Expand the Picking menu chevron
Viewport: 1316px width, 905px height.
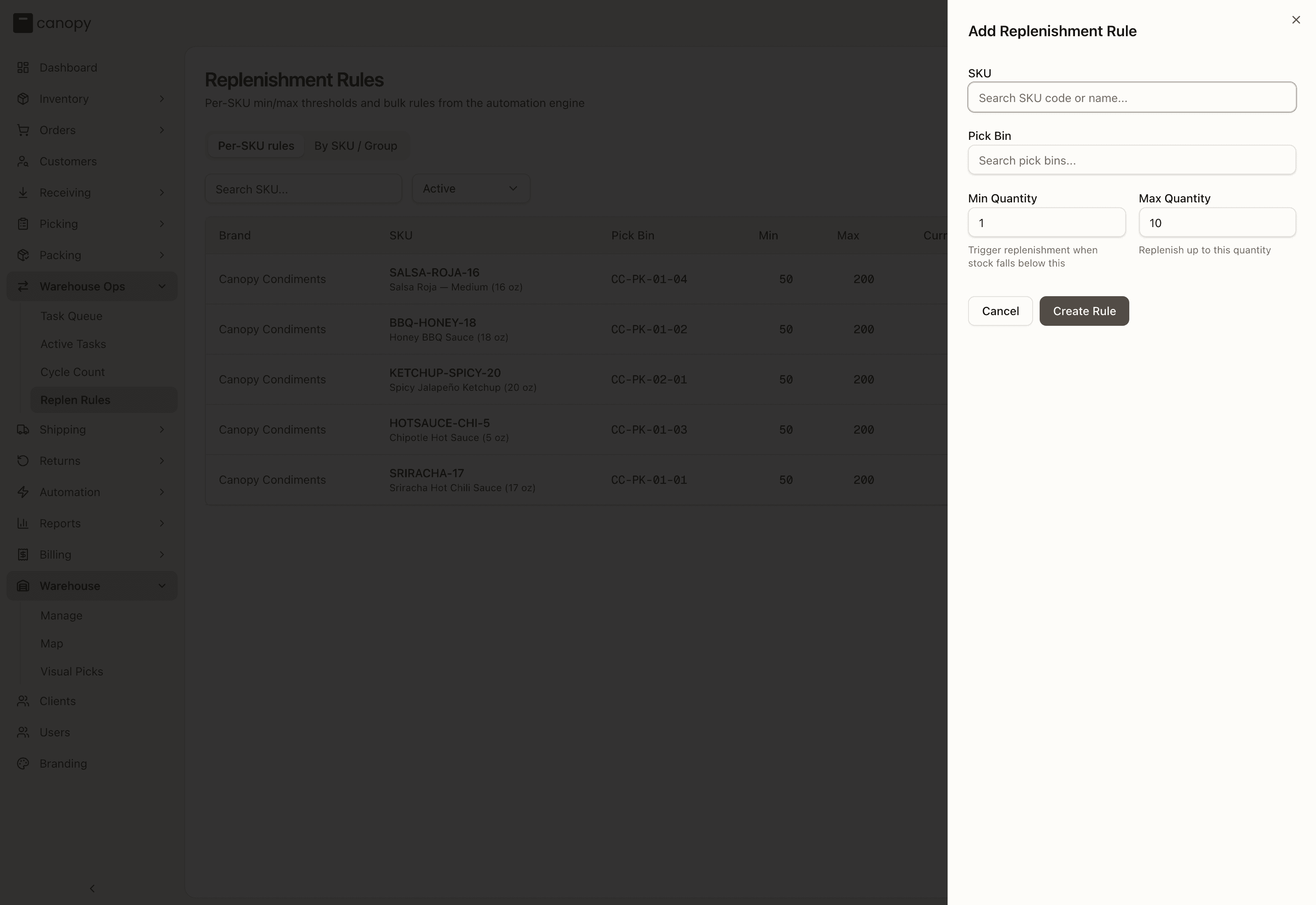(x=162, y=223)
